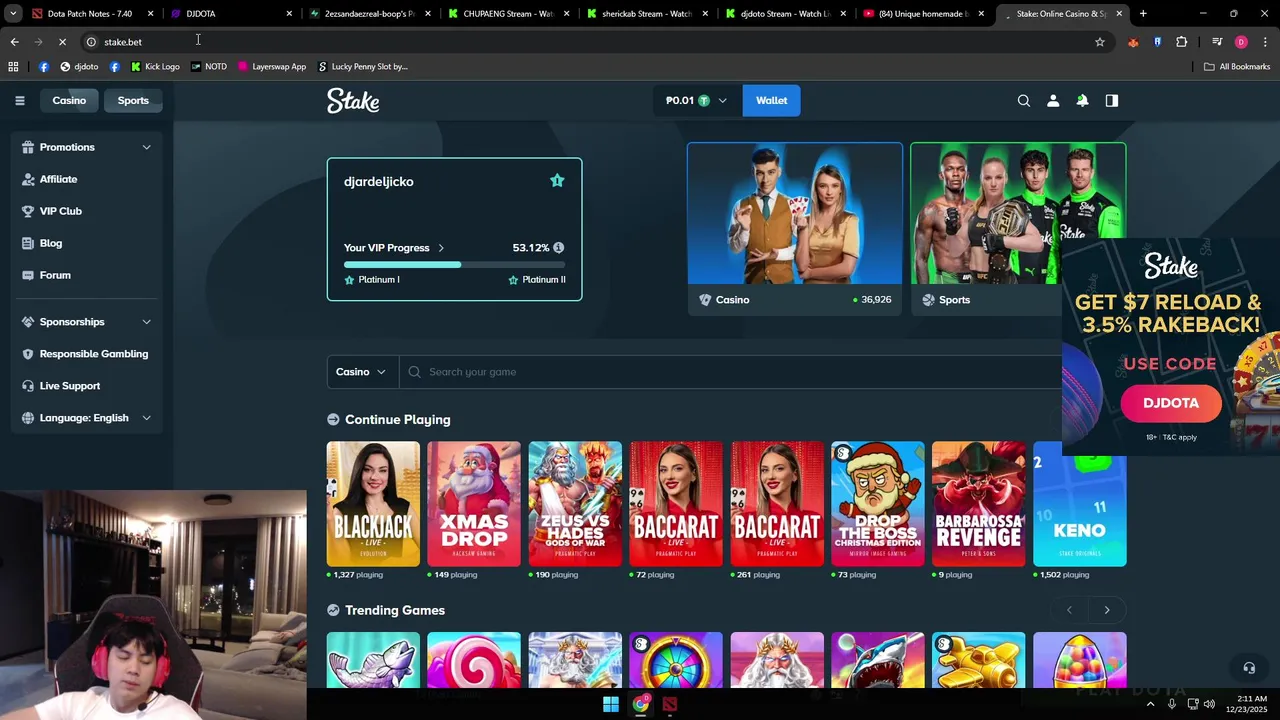
Task: Open Wallet
Action: [771, 100]
